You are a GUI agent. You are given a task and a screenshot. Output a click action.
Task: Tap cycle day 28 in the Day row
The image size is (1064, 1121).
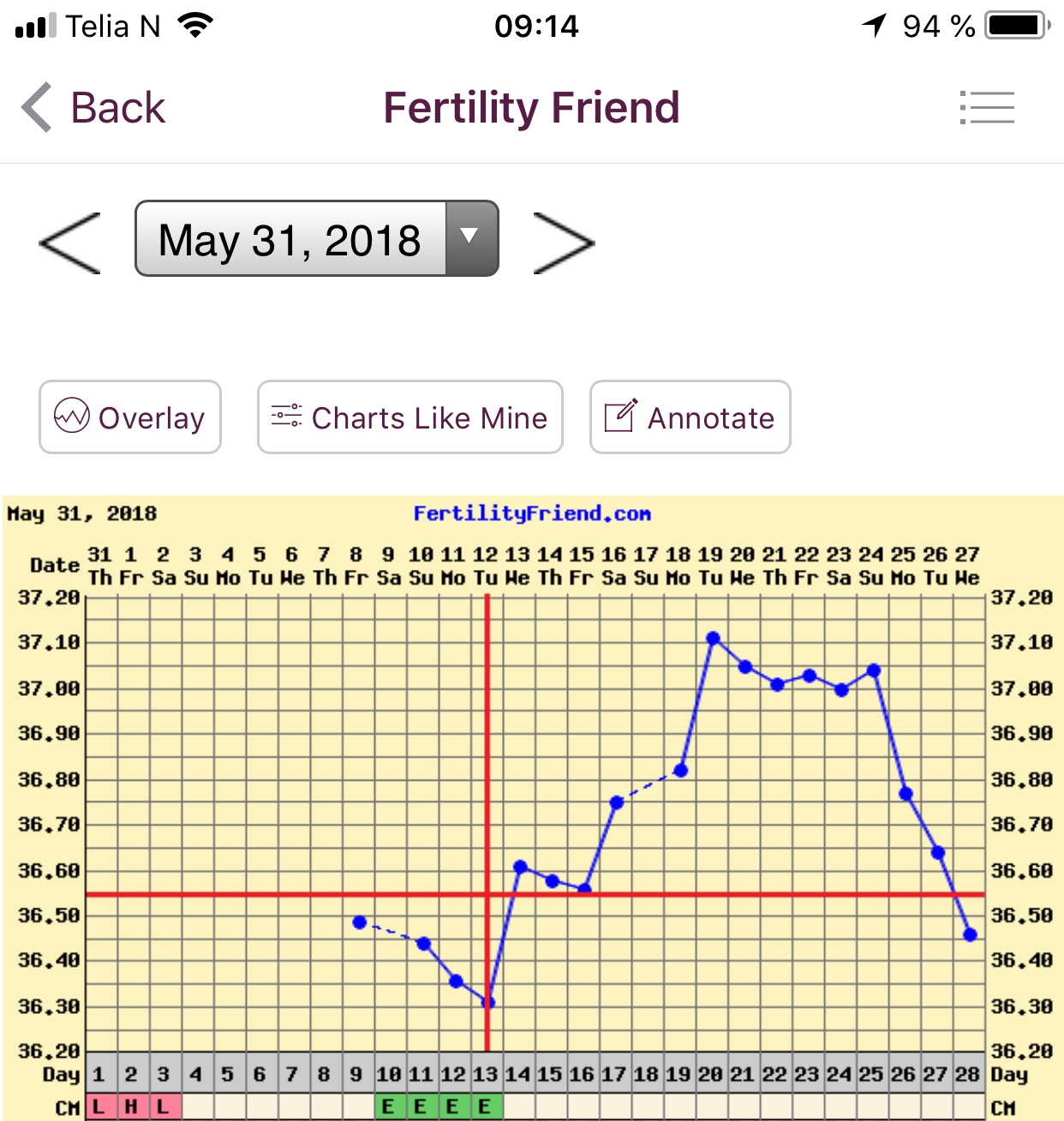tap(967, 1074)
